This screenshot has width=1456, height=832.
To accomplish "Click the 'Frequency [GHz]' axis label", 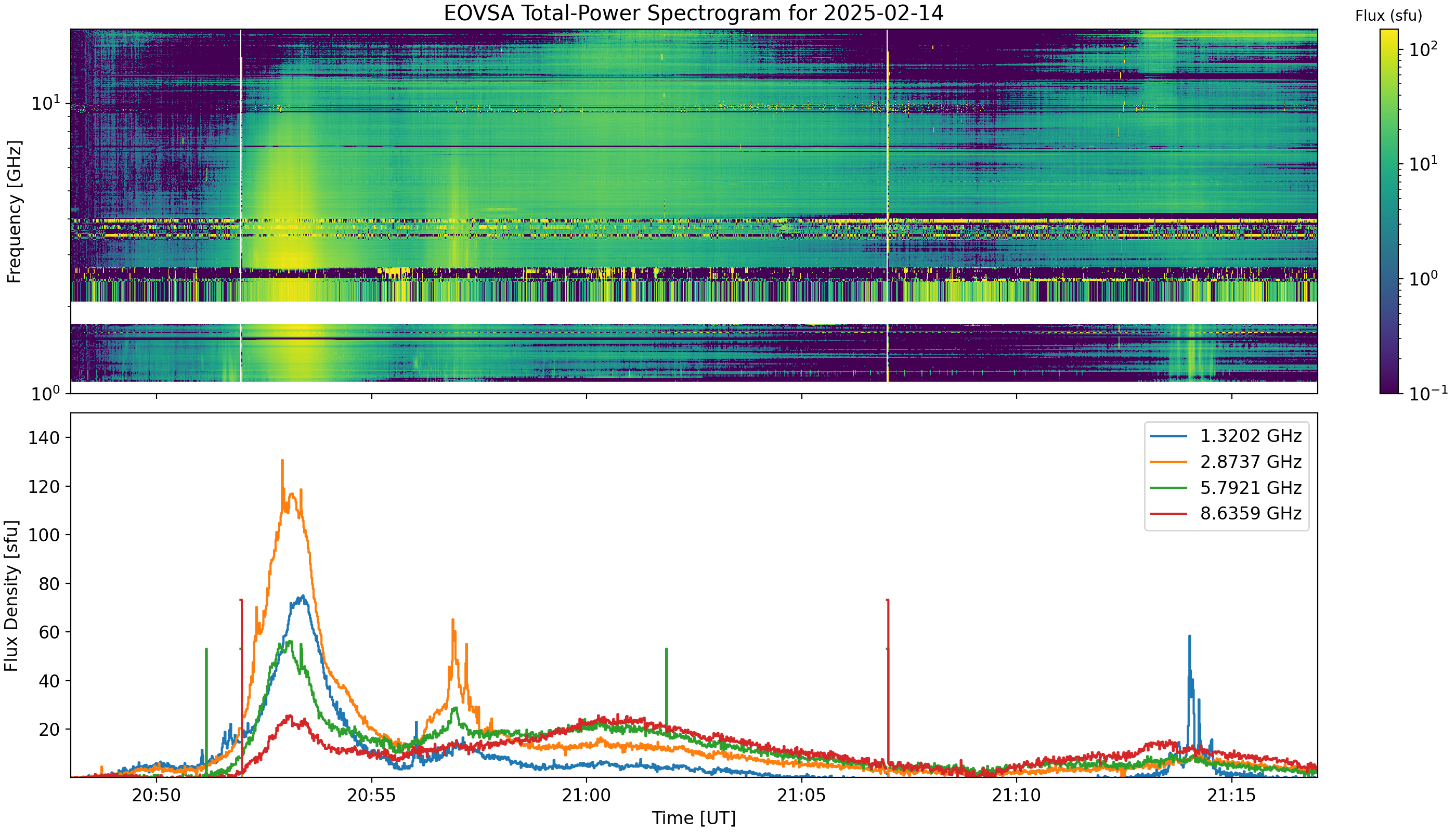I will click(14, 212).
